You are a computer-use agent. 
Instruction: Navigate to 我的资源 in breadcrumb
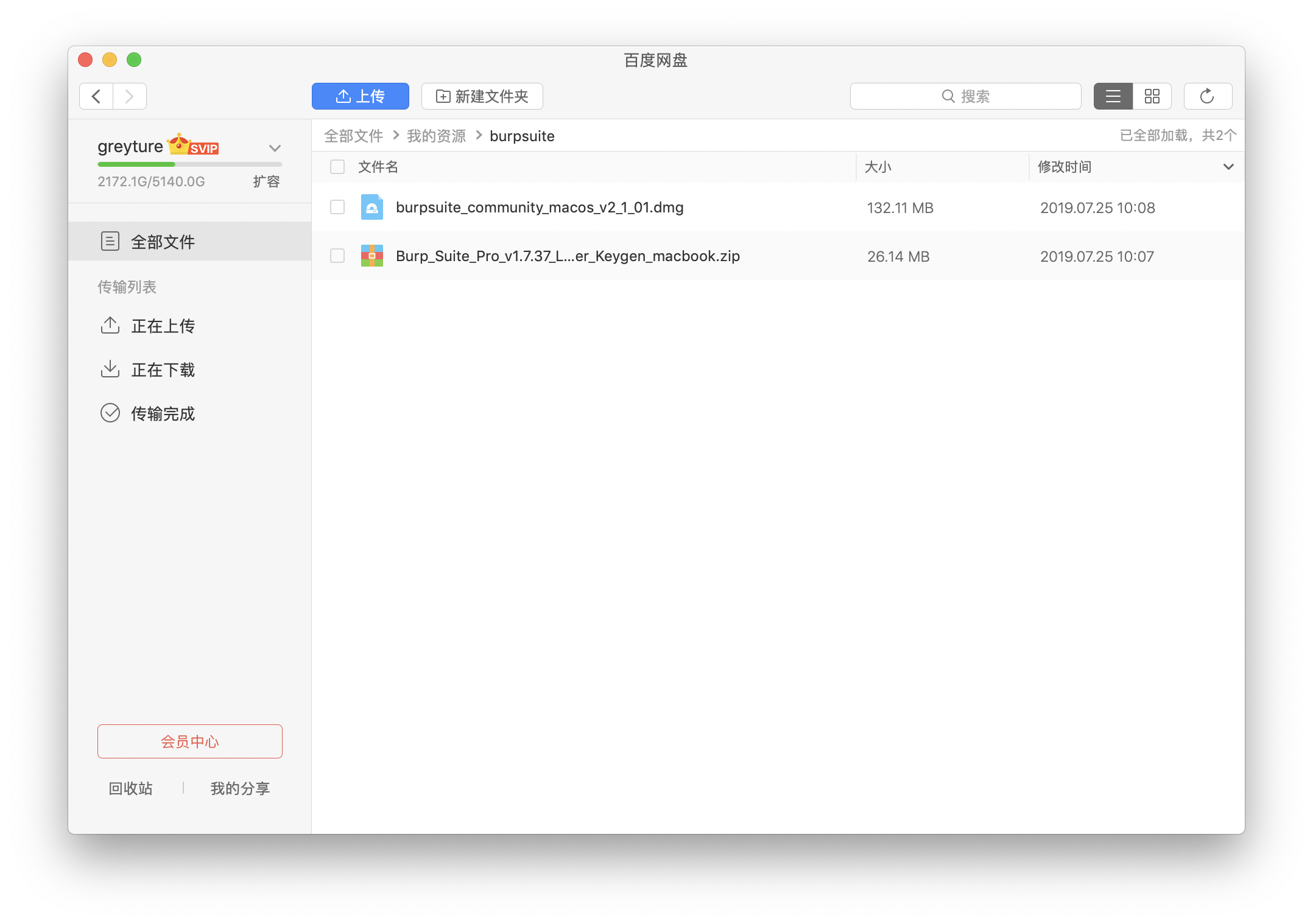[436, 136]
